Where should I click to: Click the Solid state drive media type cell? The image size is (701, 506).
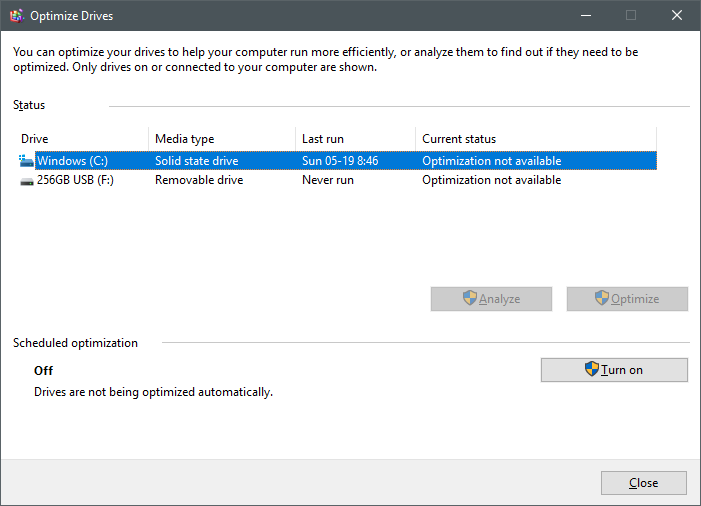tap(197, 161)
